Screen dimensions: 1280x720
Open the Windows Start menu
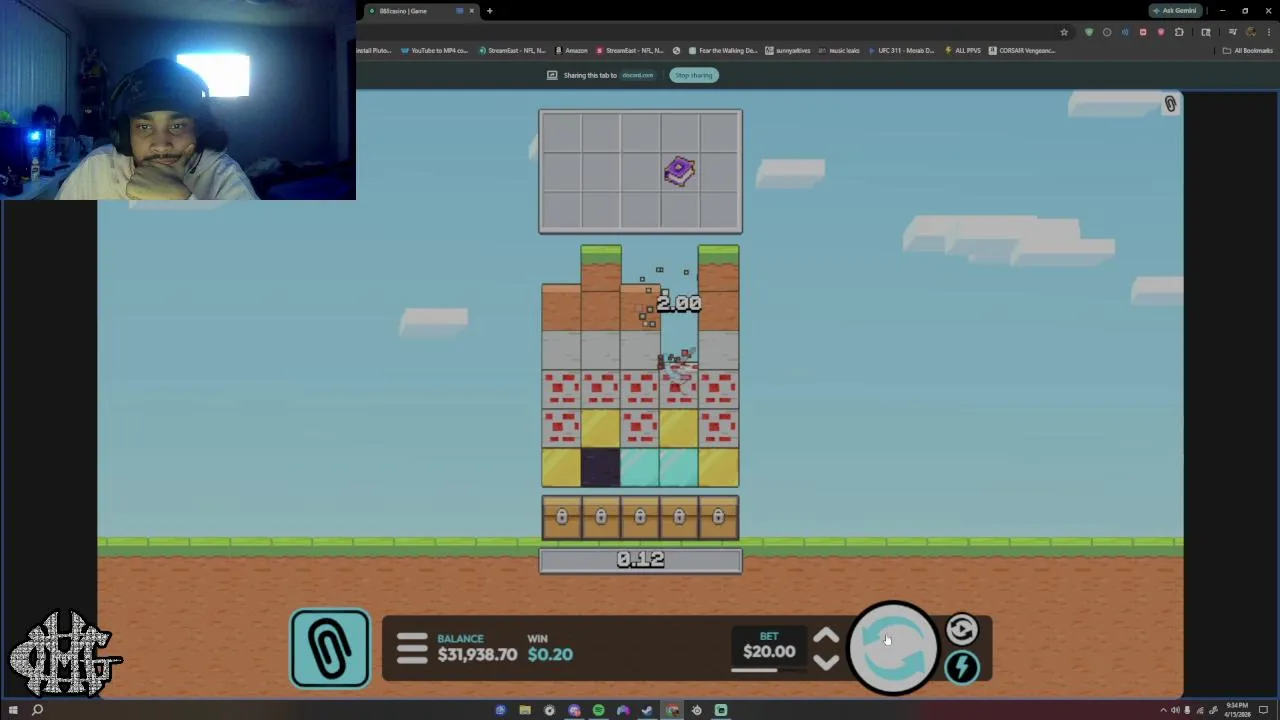coord(13,710)
